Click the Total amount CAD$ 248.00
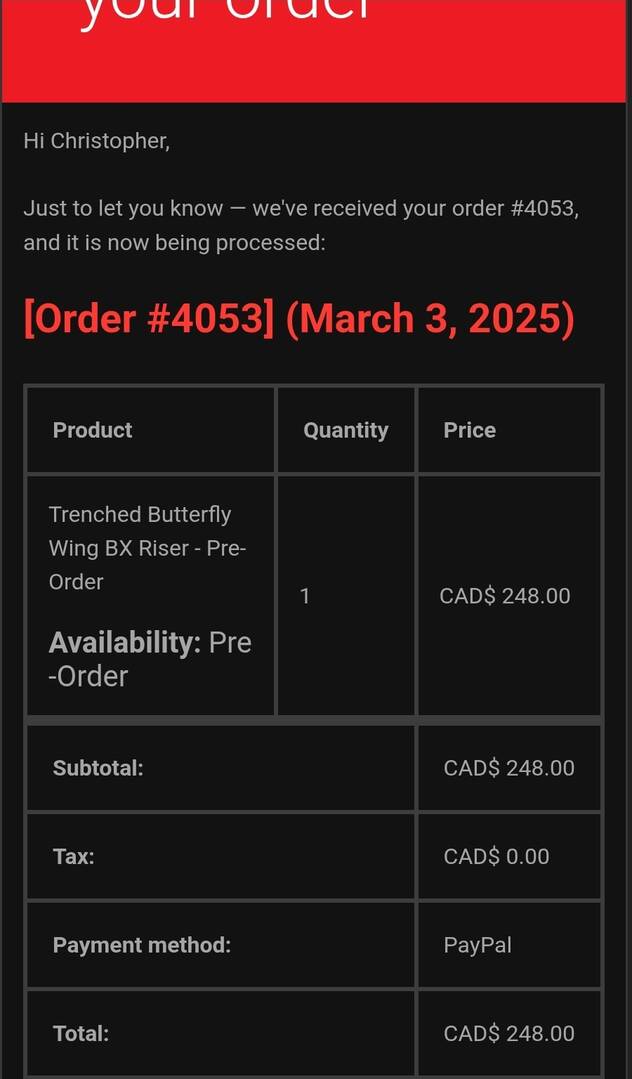The width and height of the screenshot is (632, 1079). pyautogui.click(x=508, y=1033)
